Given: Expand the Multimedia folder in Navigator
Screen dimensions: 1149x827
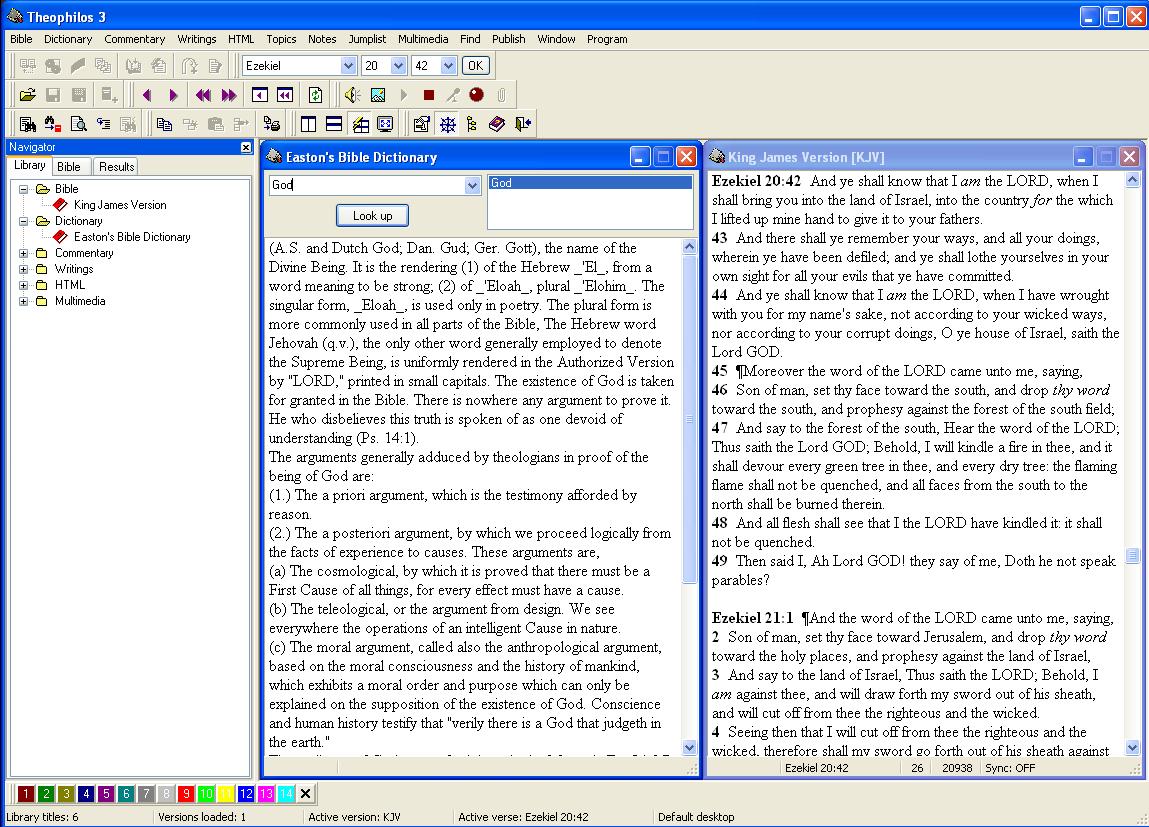Looking at the screenshot, I should 23,302.
